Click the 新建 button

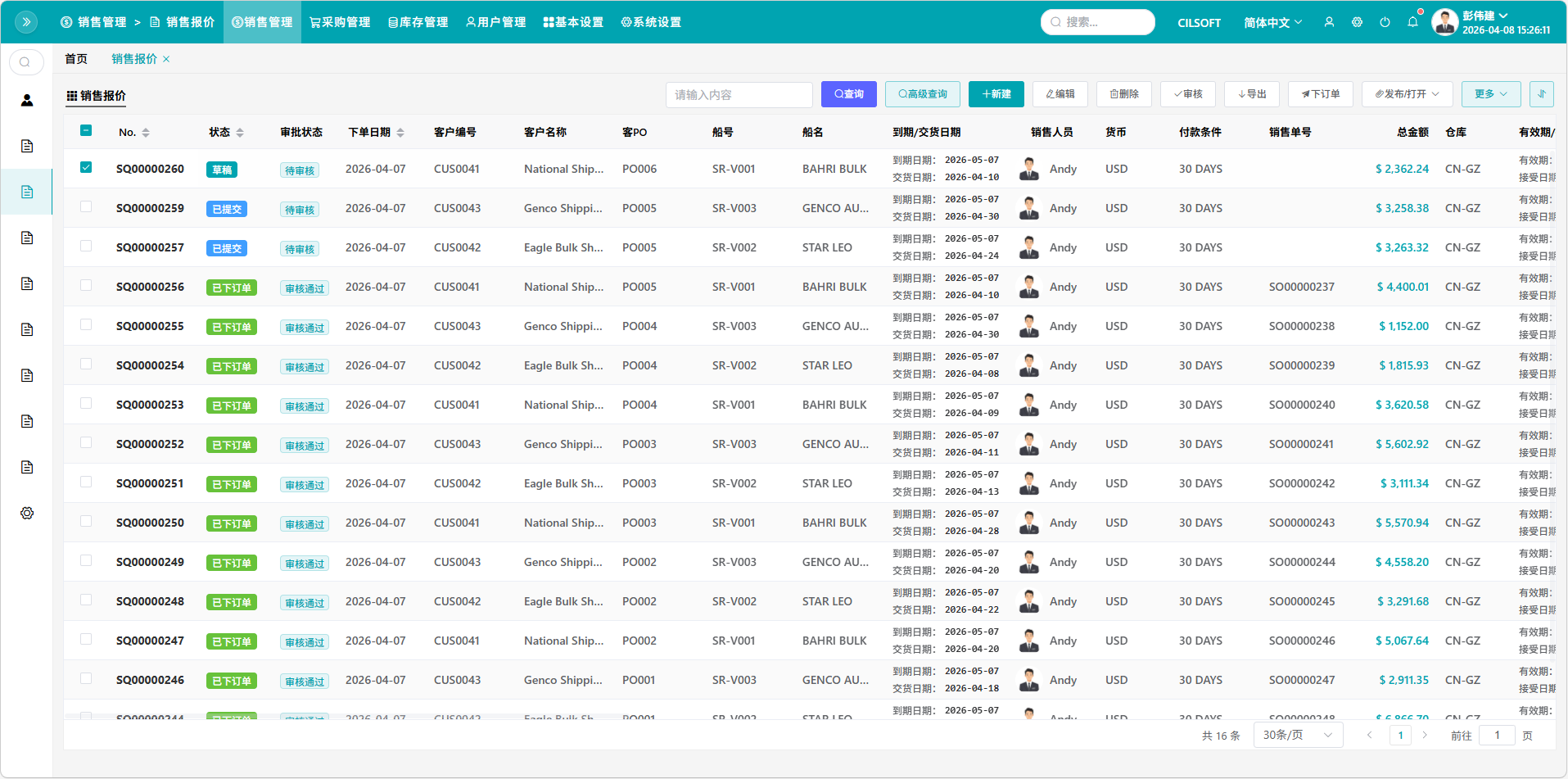(x=996, y=94)
